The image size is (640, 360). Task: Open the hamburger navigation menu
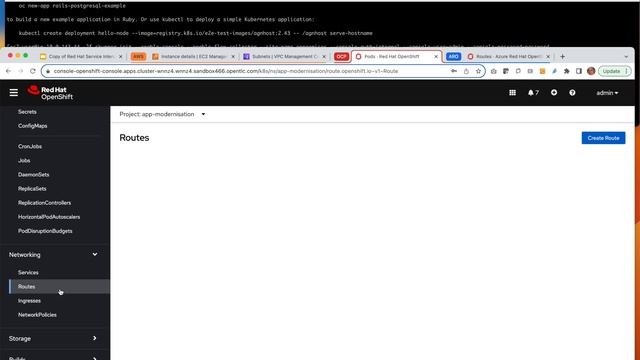click(x=13, y=93)
